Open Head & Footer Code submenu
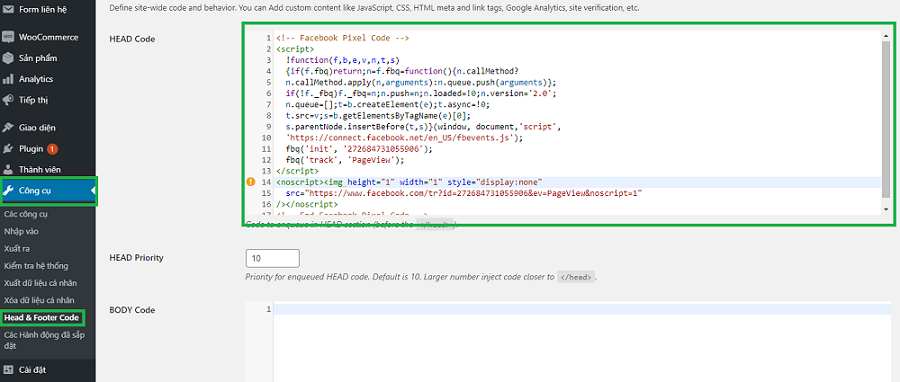 (41, 317)
